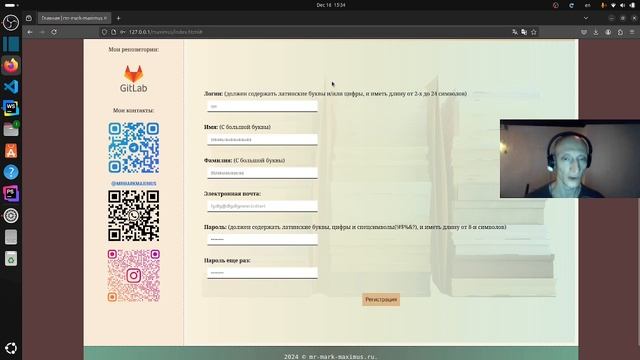Click the Фамилия input field
640x360 pixels.
(262, 173)
